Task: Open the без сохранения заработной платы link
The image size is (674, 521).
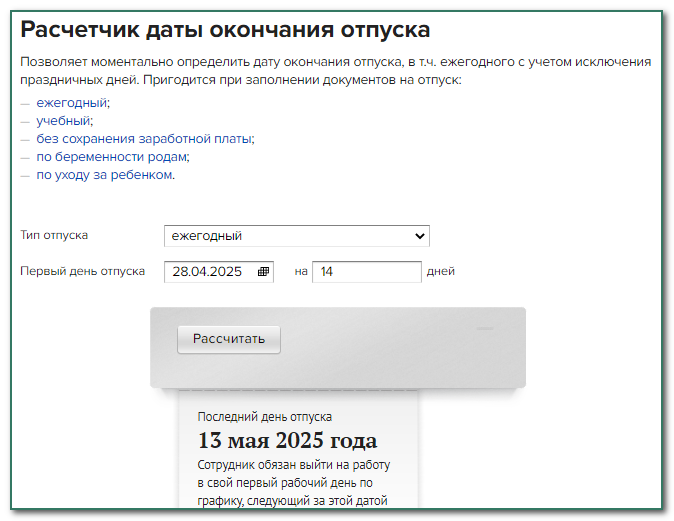Action: [144, 139]
